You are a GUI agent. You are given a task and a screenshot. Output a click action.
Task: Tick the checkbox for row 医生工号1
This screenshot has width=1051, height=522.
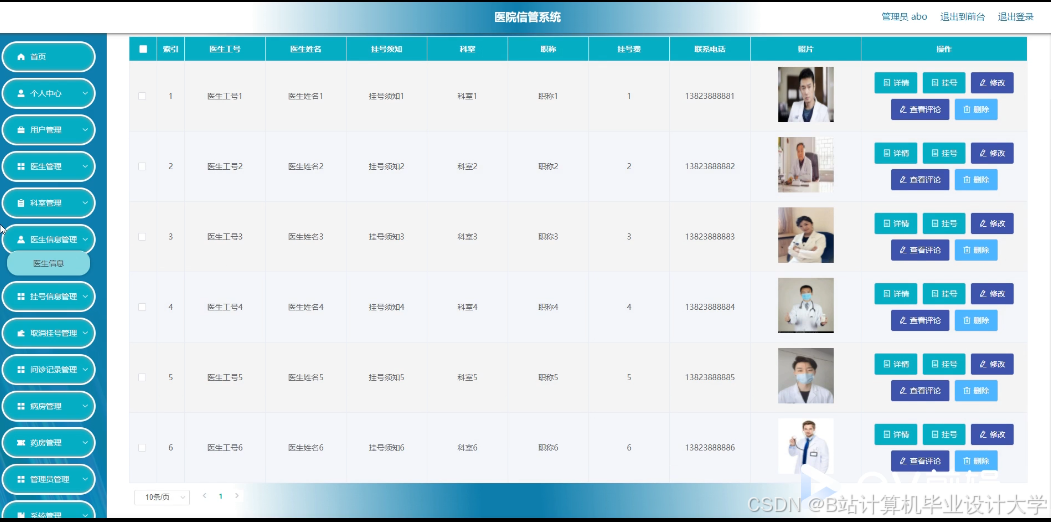click(x=142, y=96)
